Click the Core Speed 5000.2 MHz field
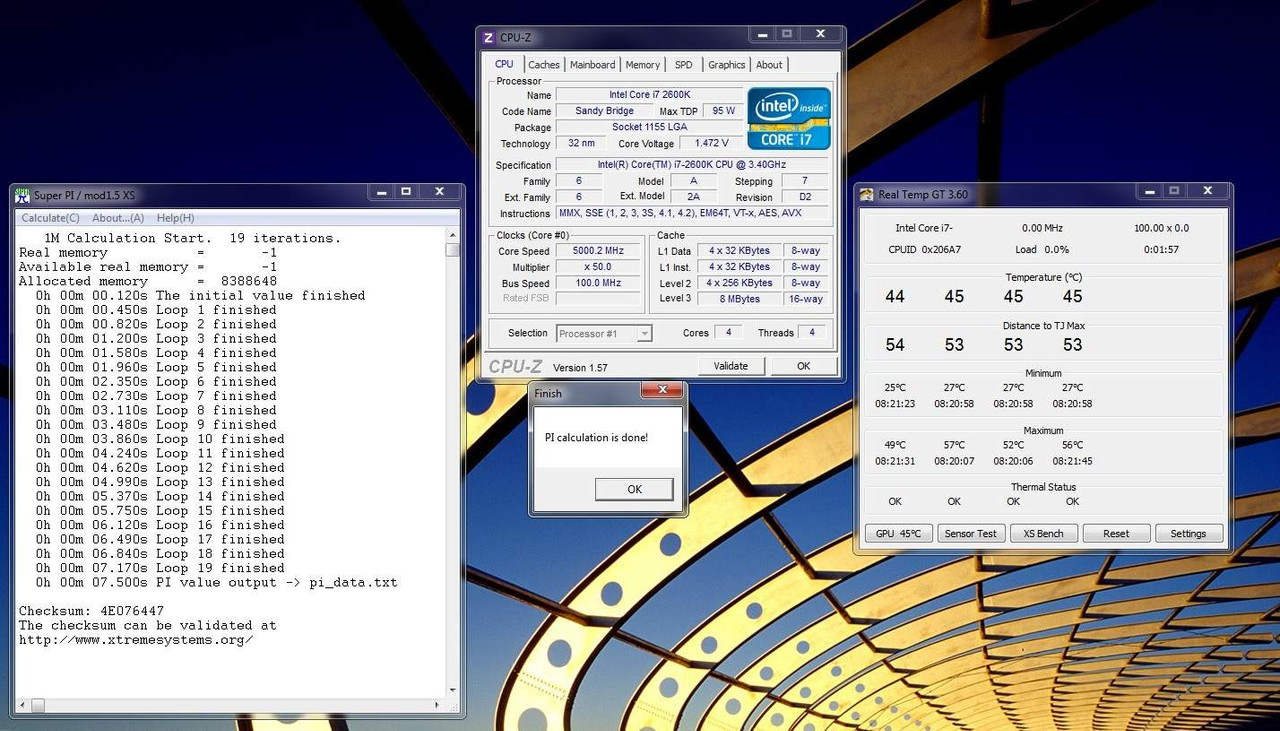The height and width of the screenshot is (731, 1280). [x=598, y=251]
